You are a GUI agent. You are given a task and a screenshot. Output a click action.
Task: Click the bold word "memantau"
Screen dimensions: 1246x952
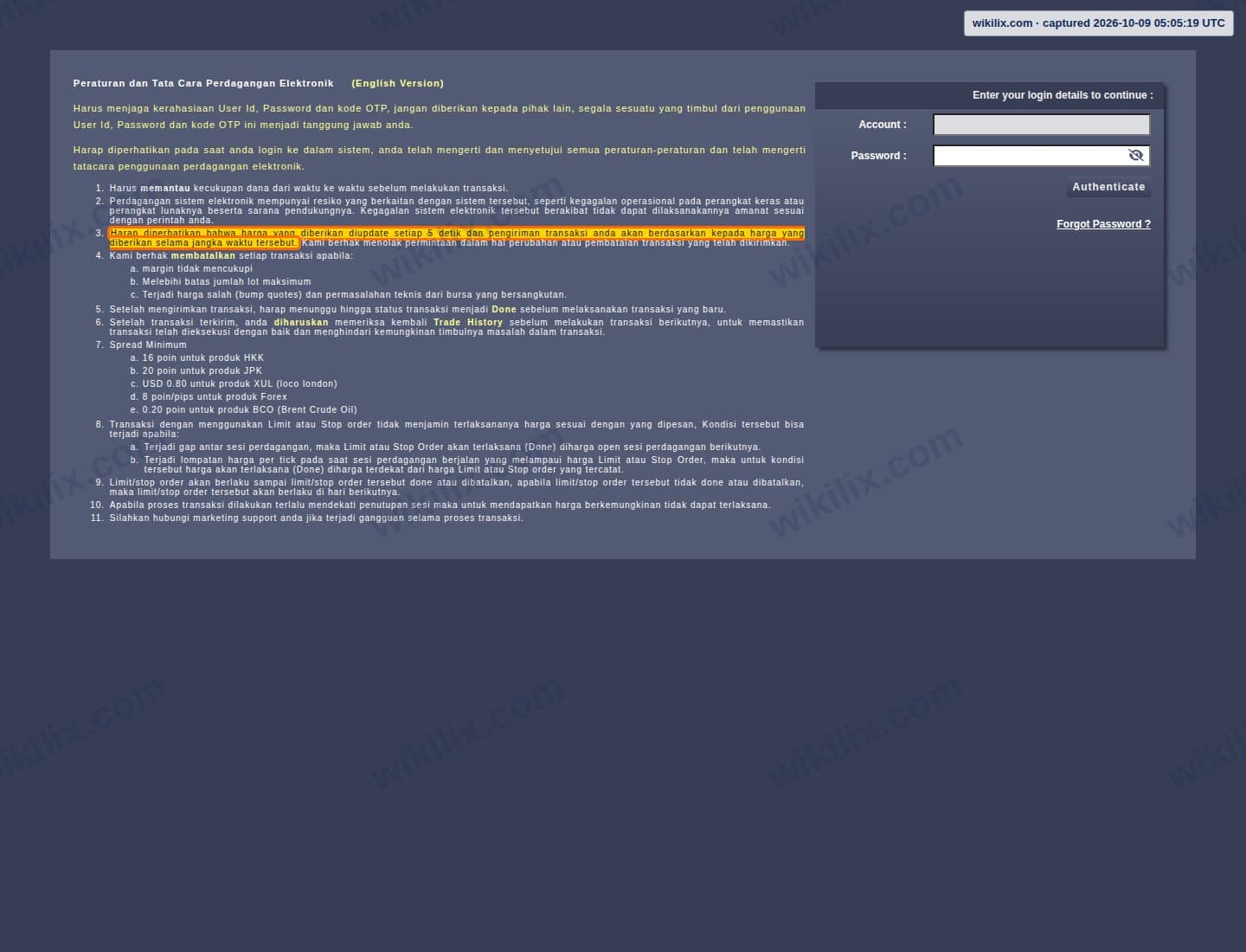[x=165, y=189]
